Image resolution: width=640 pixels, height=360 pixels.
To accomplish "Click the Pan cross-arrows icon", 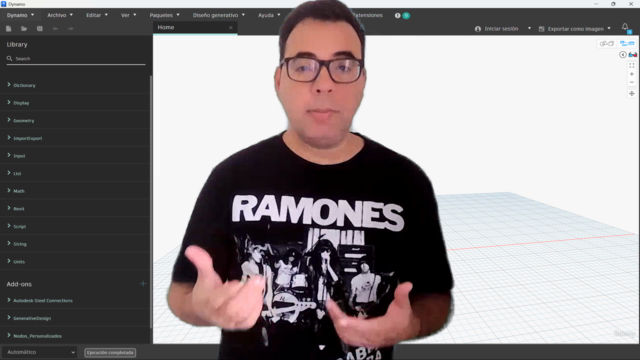I will [x=632, y=93].
